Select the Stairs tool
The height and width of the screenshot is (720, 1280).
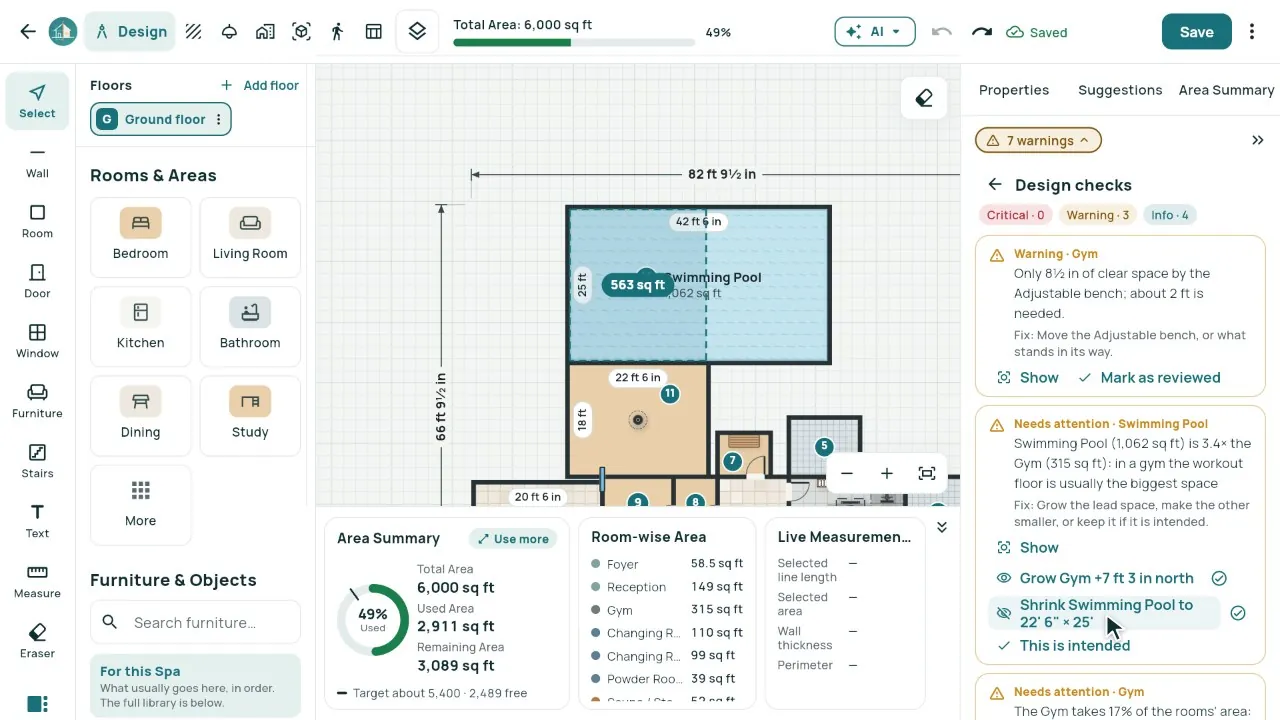click(37, 462)
